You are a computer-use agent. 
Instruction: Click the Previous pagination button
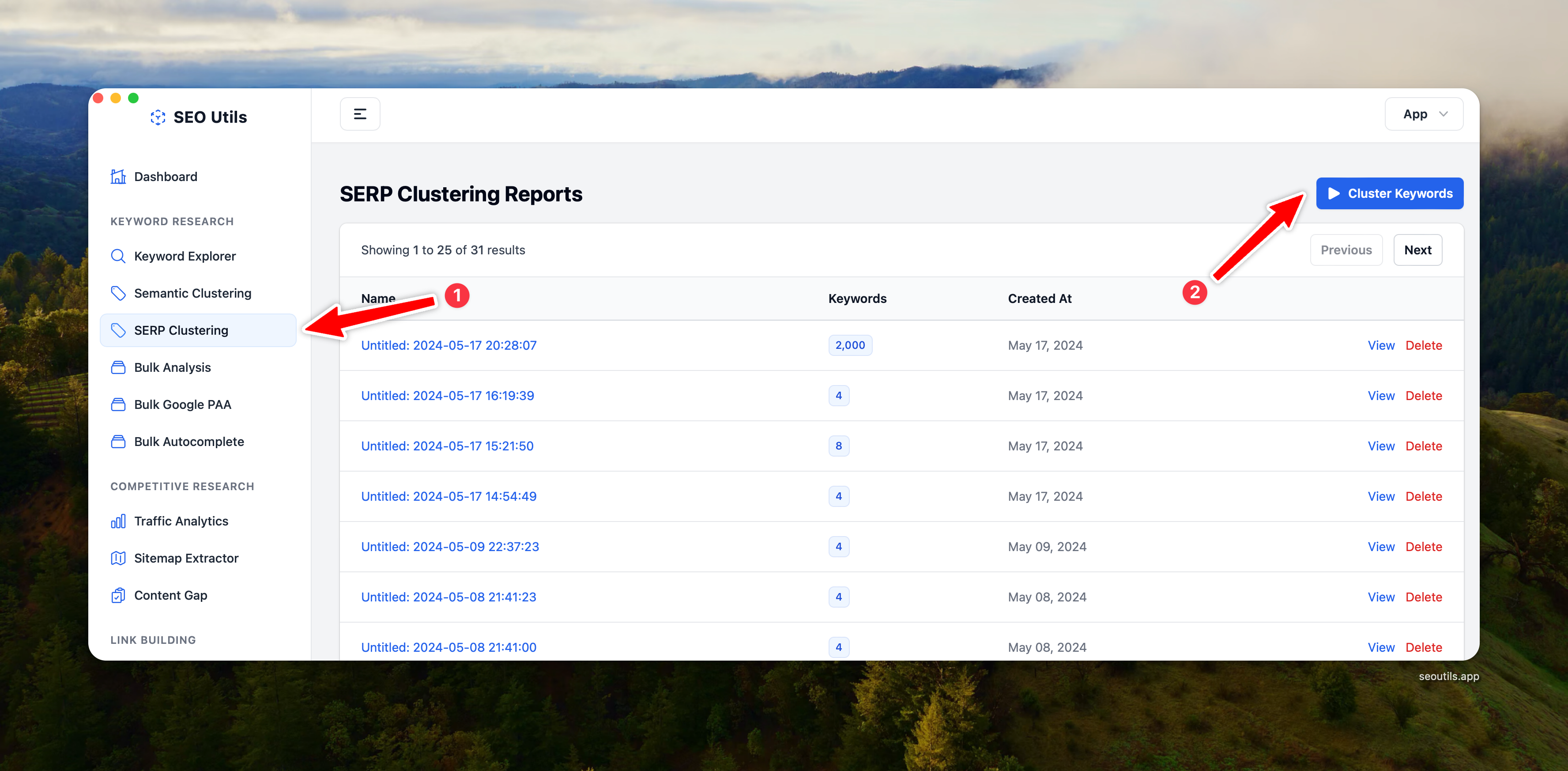click(1345, 250)
